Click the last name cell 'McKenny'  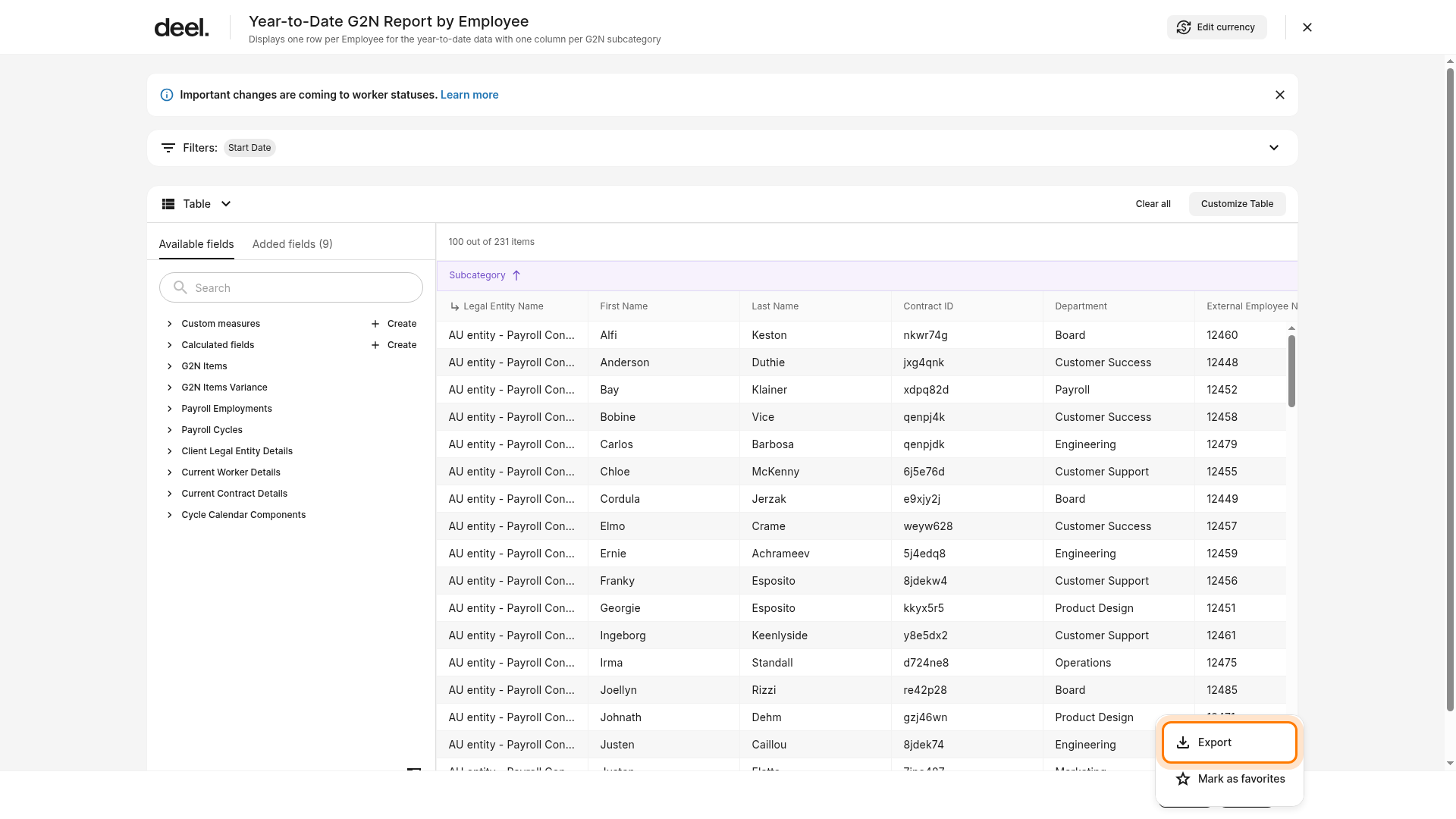[816, 472]
